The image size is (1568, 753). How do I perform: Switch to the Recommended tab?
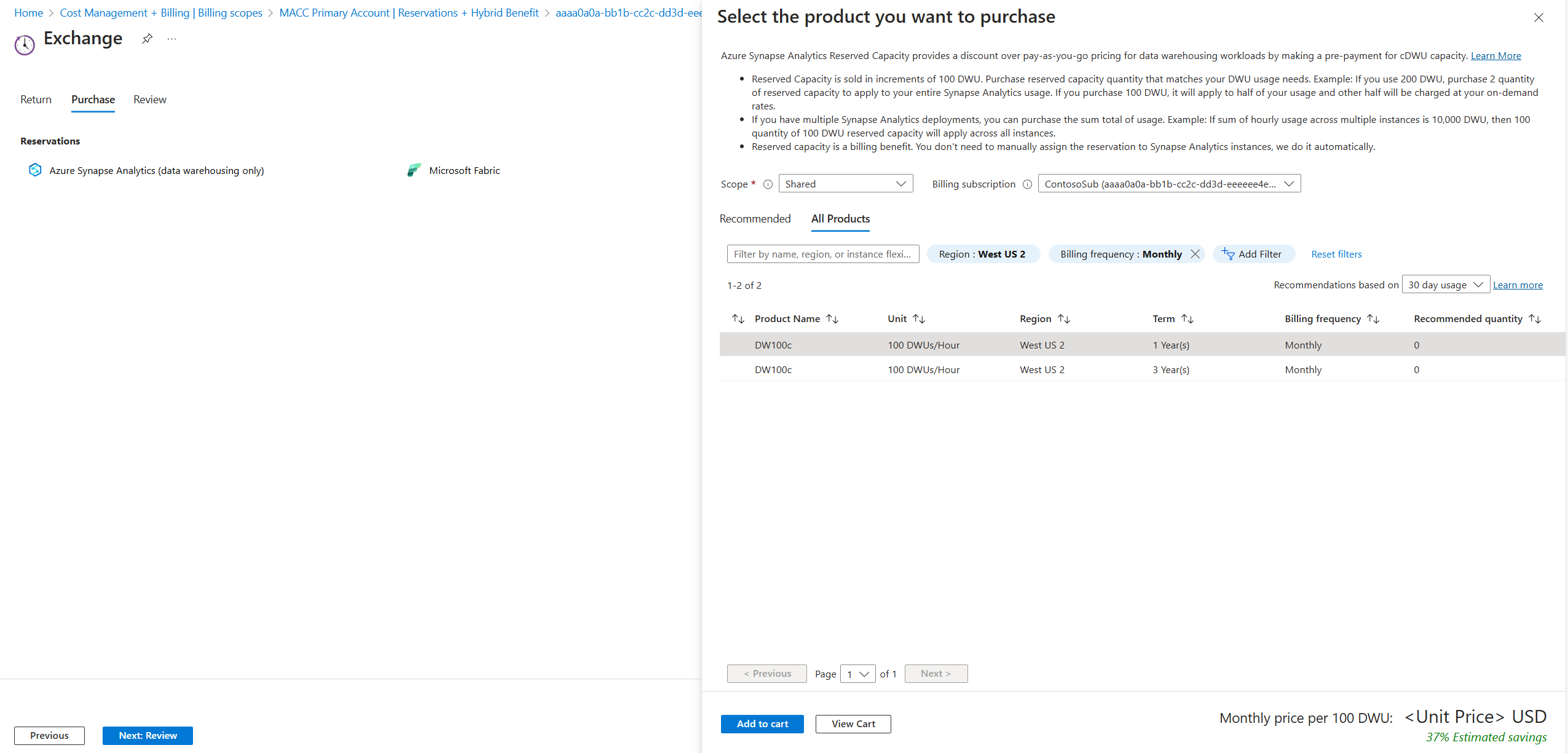tap(755, 219)
